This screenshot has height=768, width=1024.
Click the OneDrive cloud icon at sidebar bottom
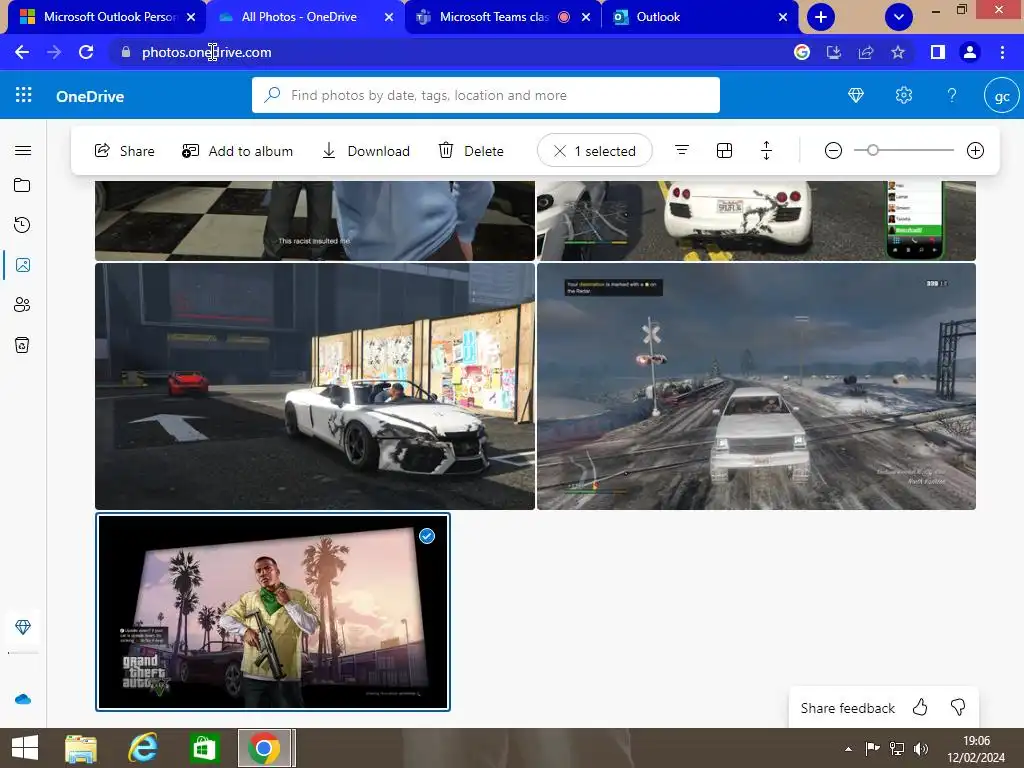(x=23, y=699)
